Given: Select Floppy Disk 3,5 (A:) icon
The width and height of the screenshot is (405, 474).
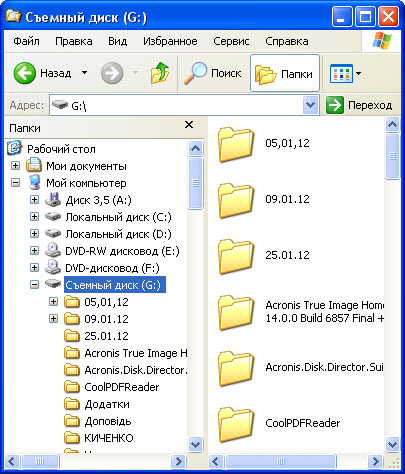Looking at the screenshot, I should tap(53, 200).
